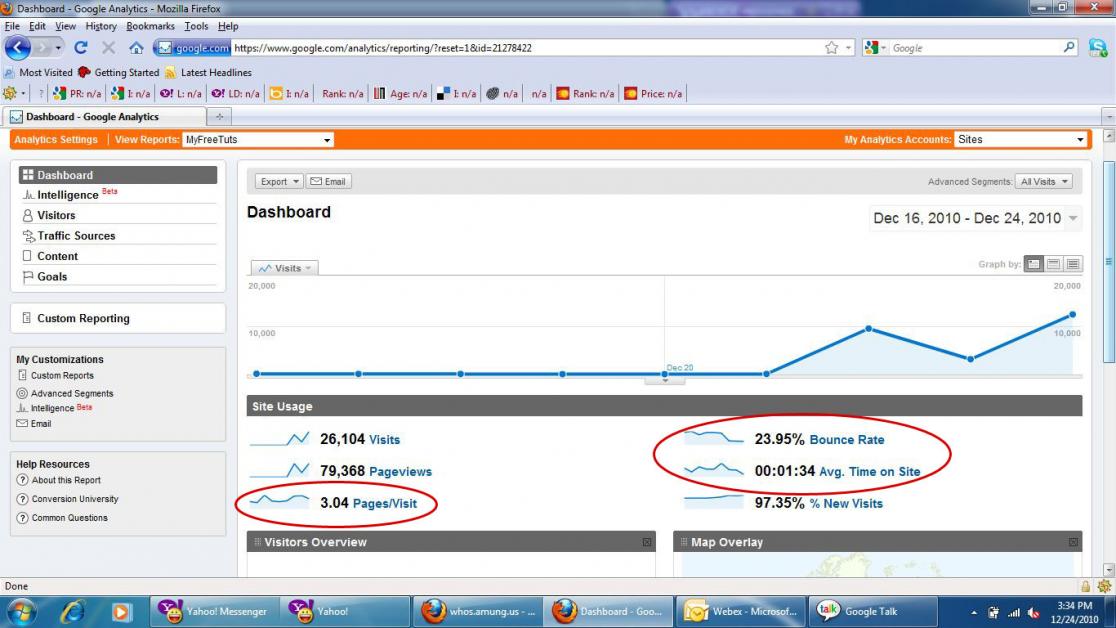Viewport: 1116px width, 628px height.
Task: Open My Analytics Accounts Sites dropdown
Action: point(1021,140)
